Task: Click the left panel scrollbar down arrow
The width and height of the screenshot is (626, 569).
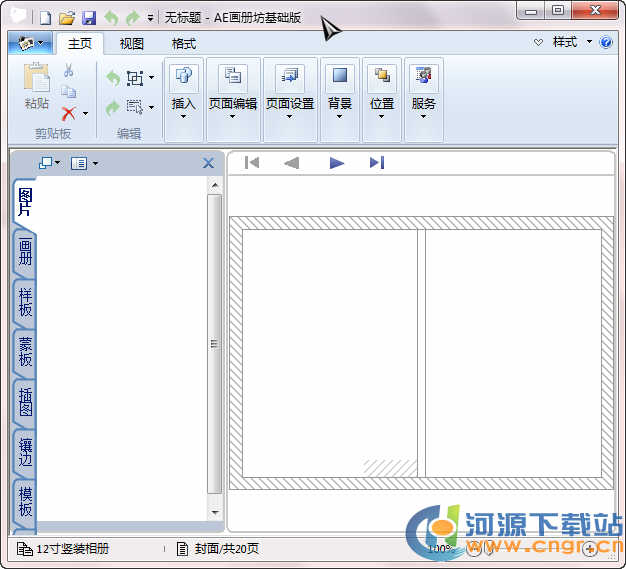Action: 214,512
